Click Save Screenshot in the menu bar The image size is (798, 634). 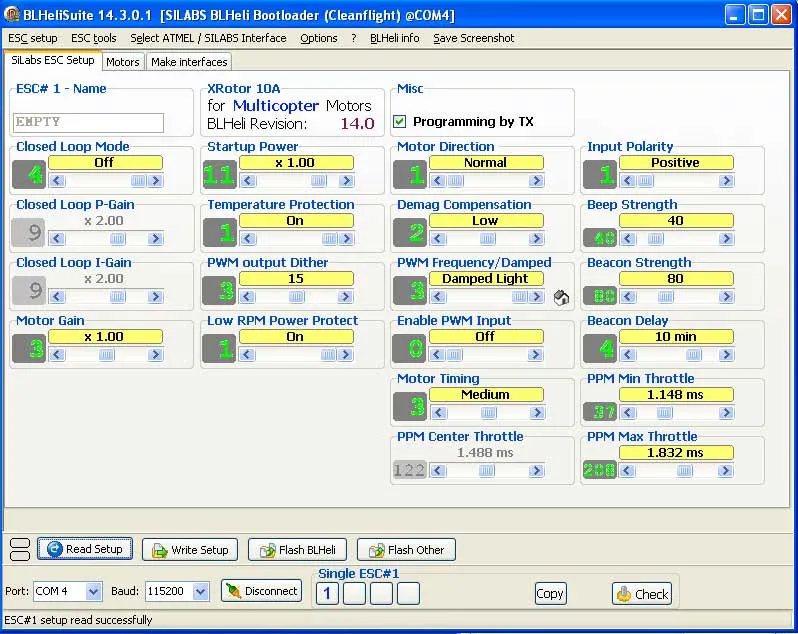(x=473, y=38)
